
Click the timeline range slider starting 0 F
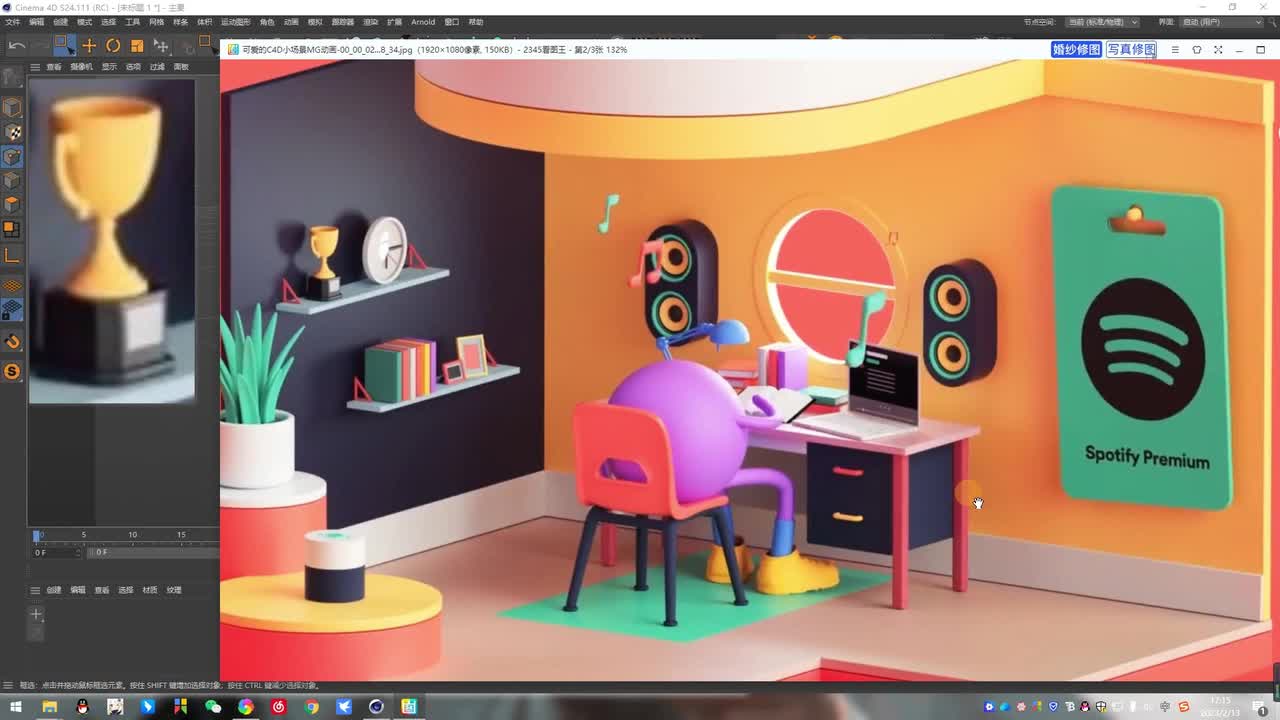tap(154, 552)
